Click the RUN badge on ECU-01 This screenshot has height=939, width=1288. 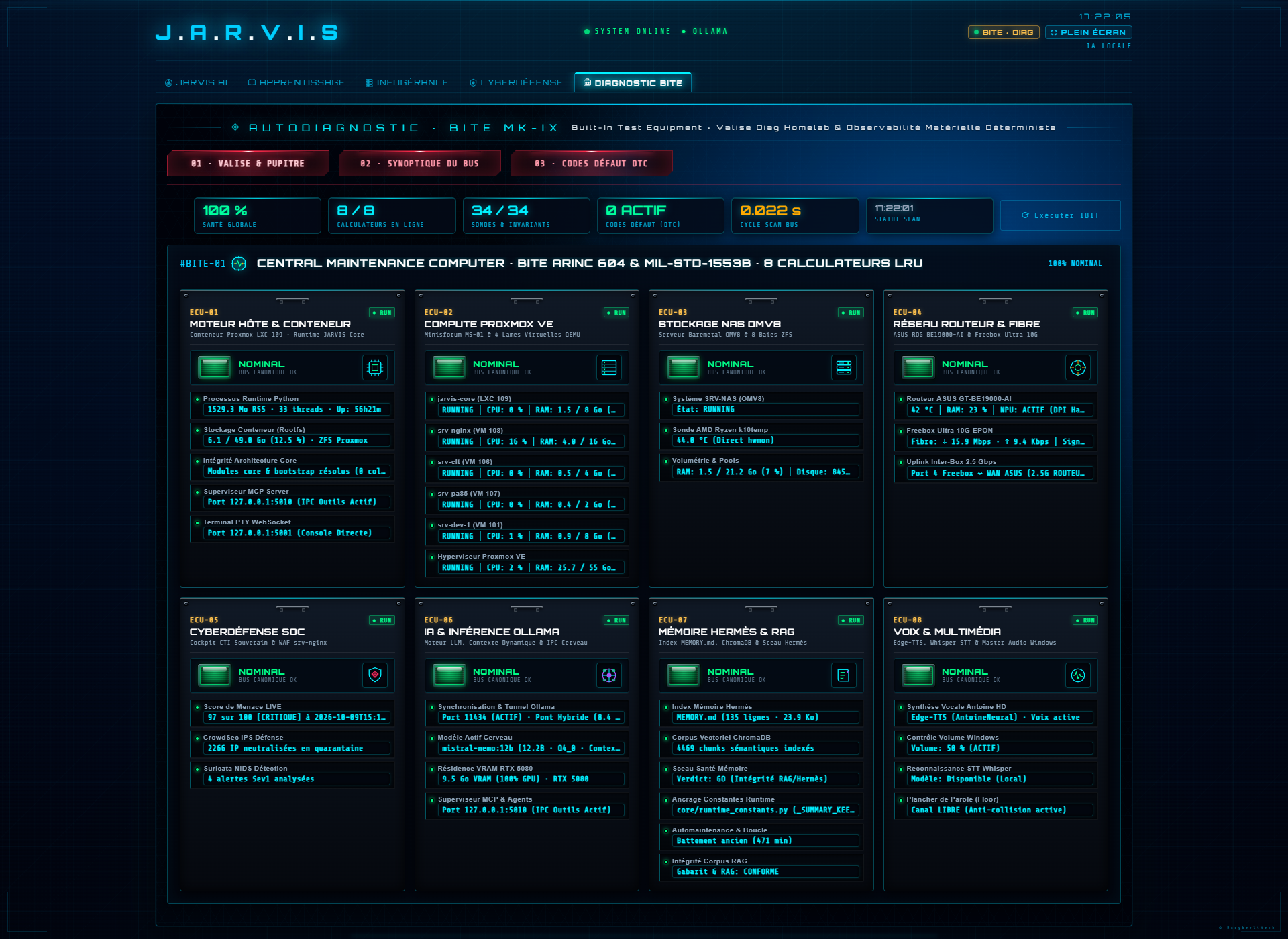(382, 313)
